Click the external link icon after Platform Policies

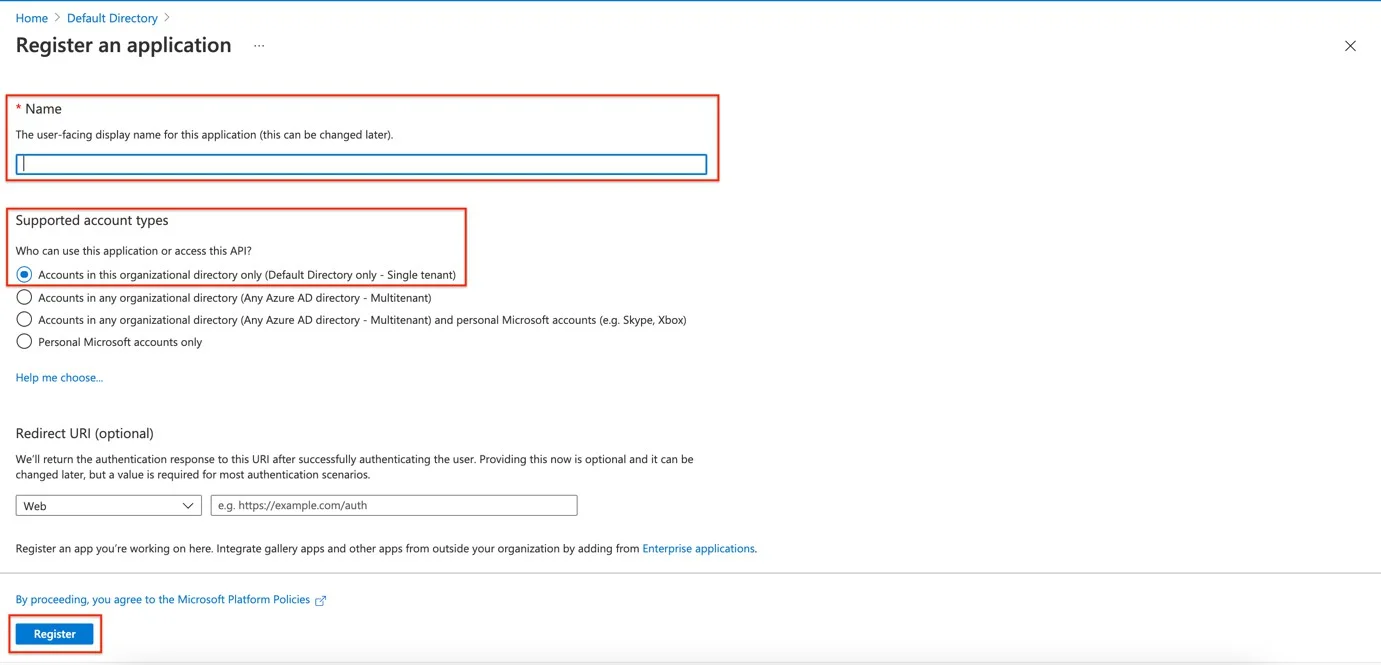320,601
